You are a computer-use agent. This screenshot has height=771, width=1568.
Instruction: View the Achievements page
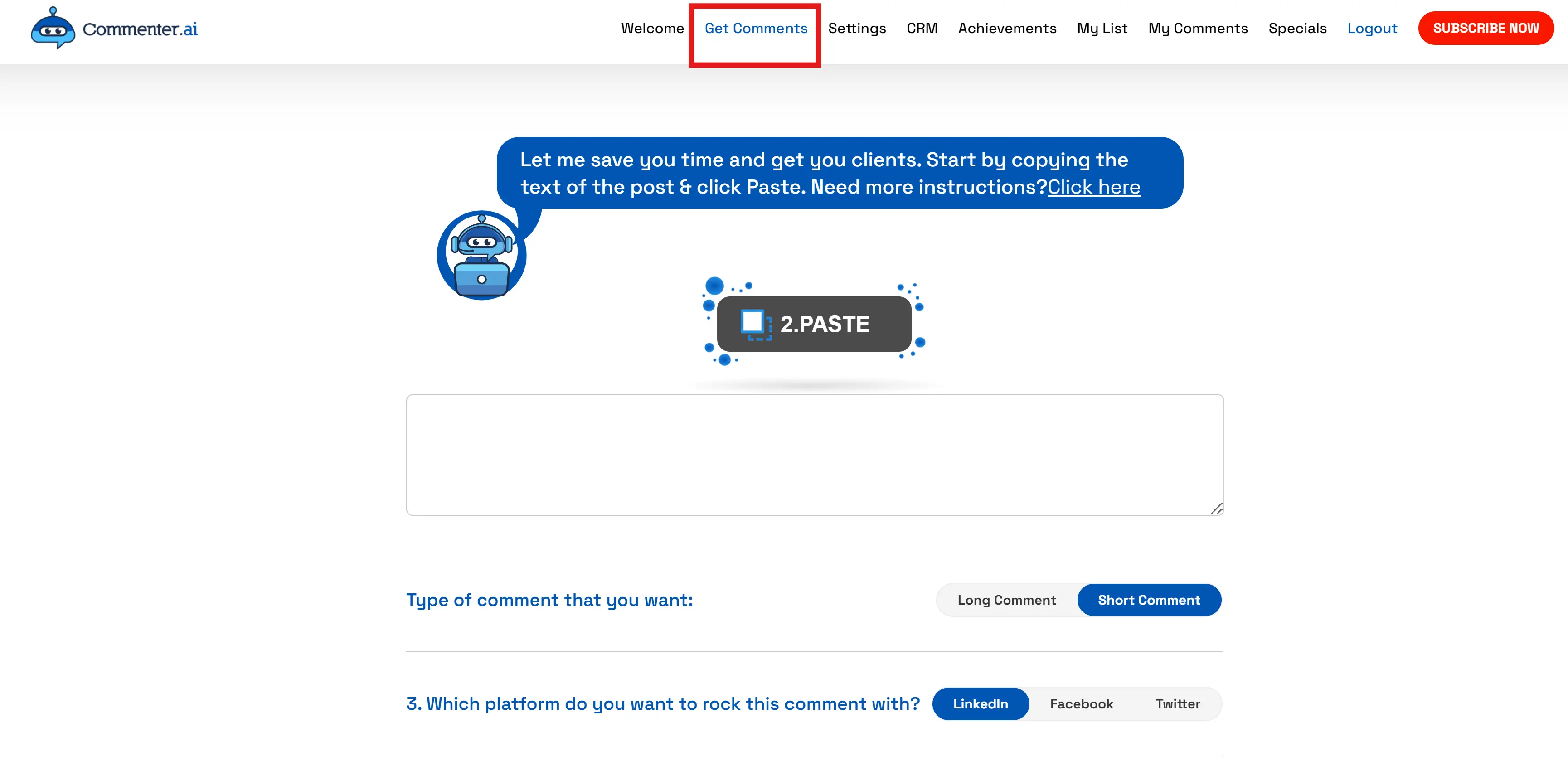[1007, 29]
